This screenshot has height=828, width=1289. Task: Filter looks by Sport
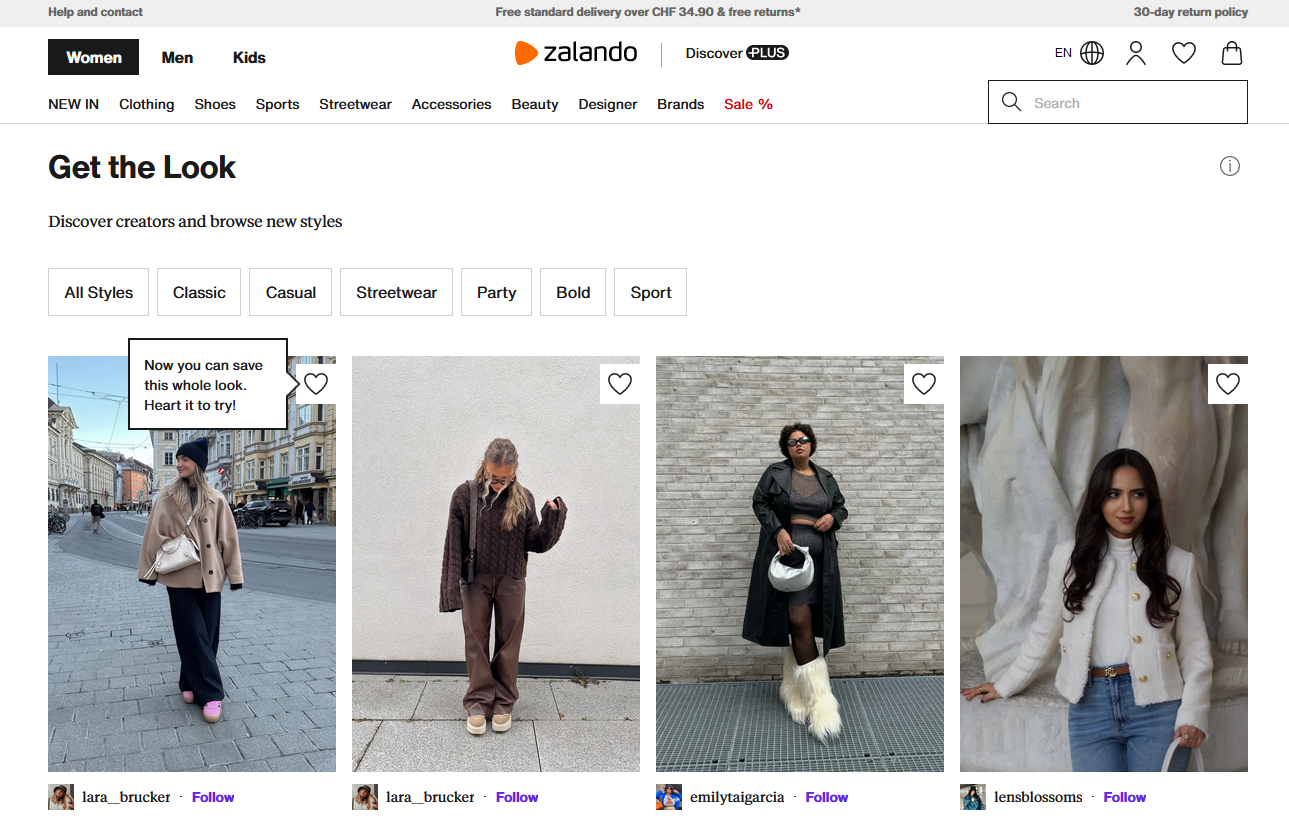click(650, 292)
